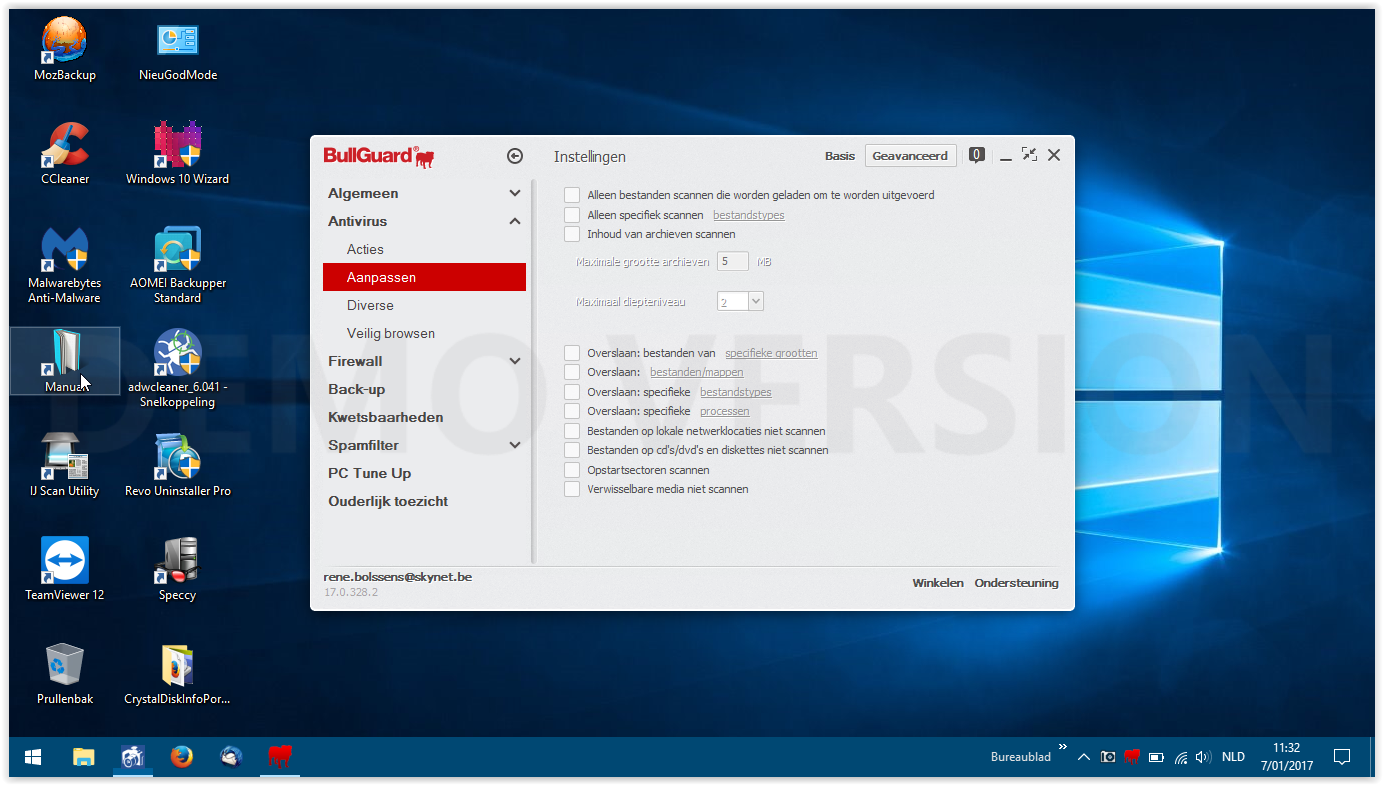Open Thunderbird from the taskbar
The width and height of the screenshot is (1383, 785).
230,757
